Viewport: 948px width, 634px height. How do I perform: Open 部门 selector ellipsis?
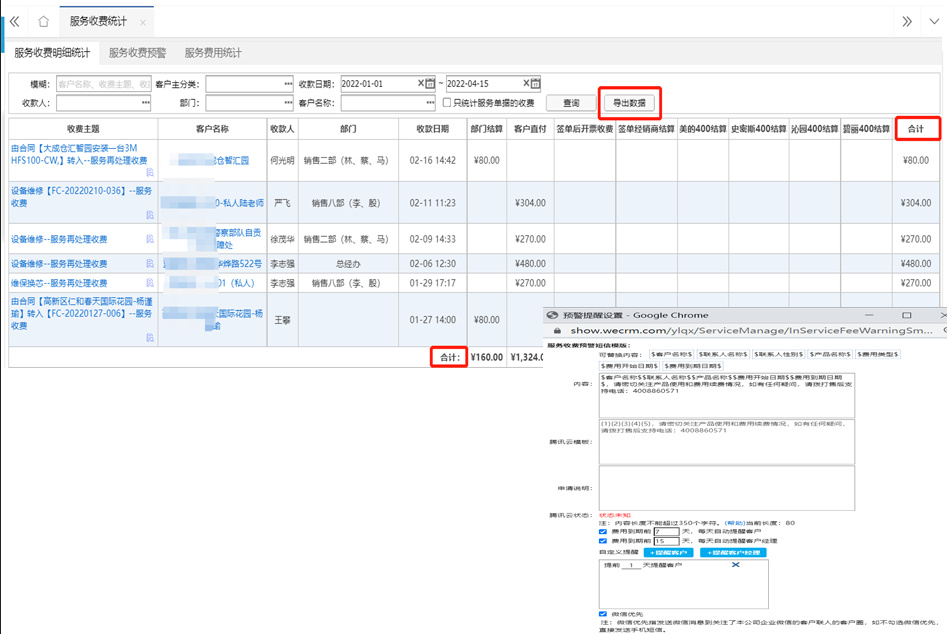pyautogui.click(x=288, y=103)
